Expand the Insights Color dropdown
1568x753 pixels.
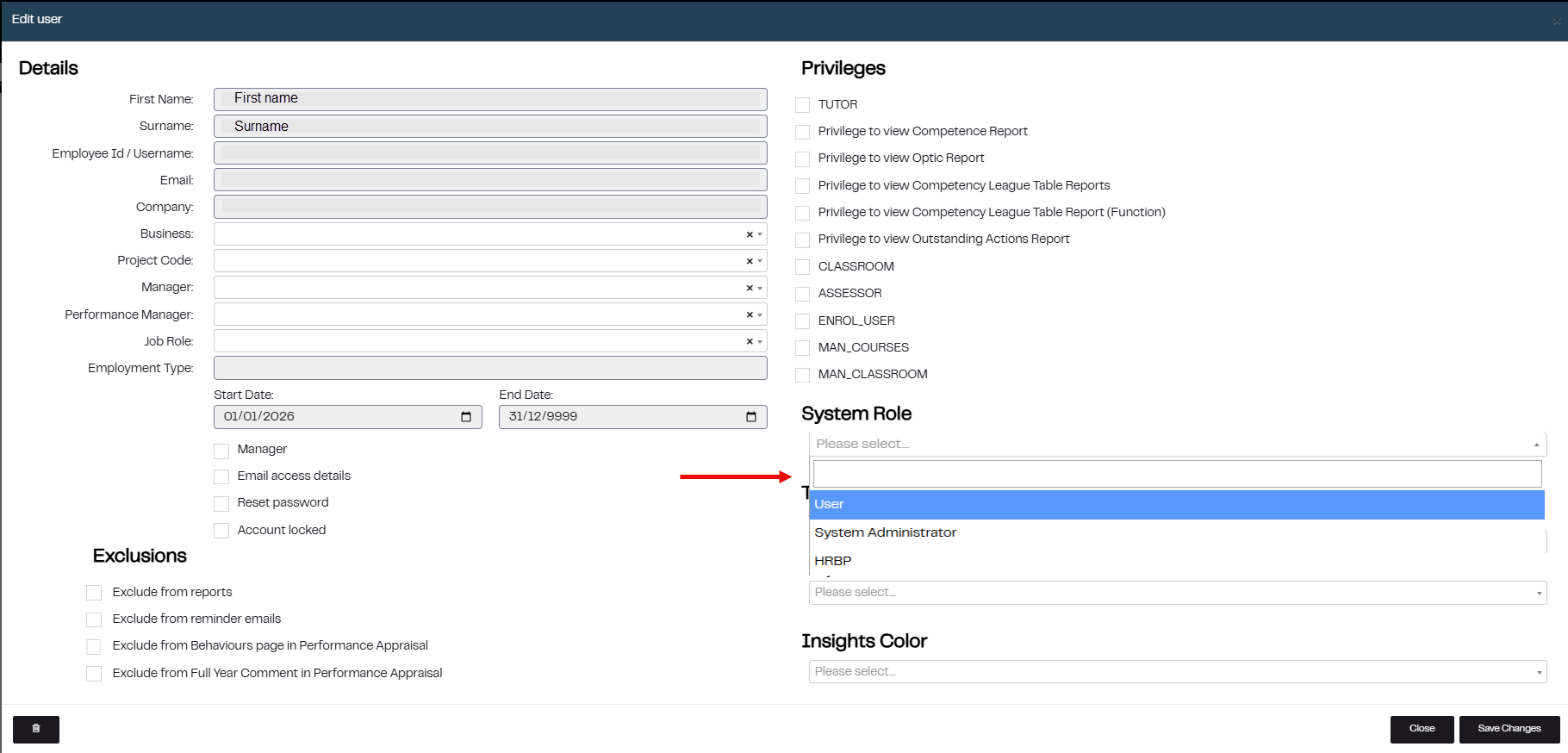click(x=1539, y=672)
